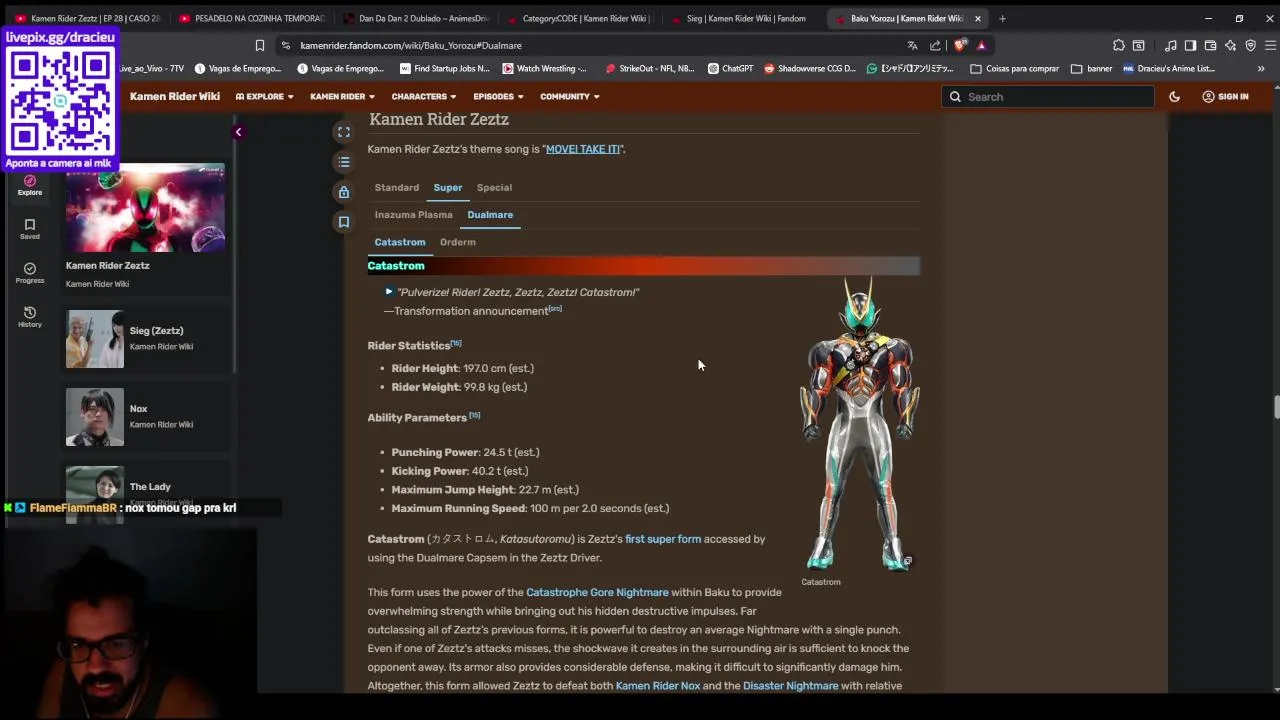Click the Rider Statistics reference footnote
Viewport: 1280px width, 720px height.
point(455,343)
